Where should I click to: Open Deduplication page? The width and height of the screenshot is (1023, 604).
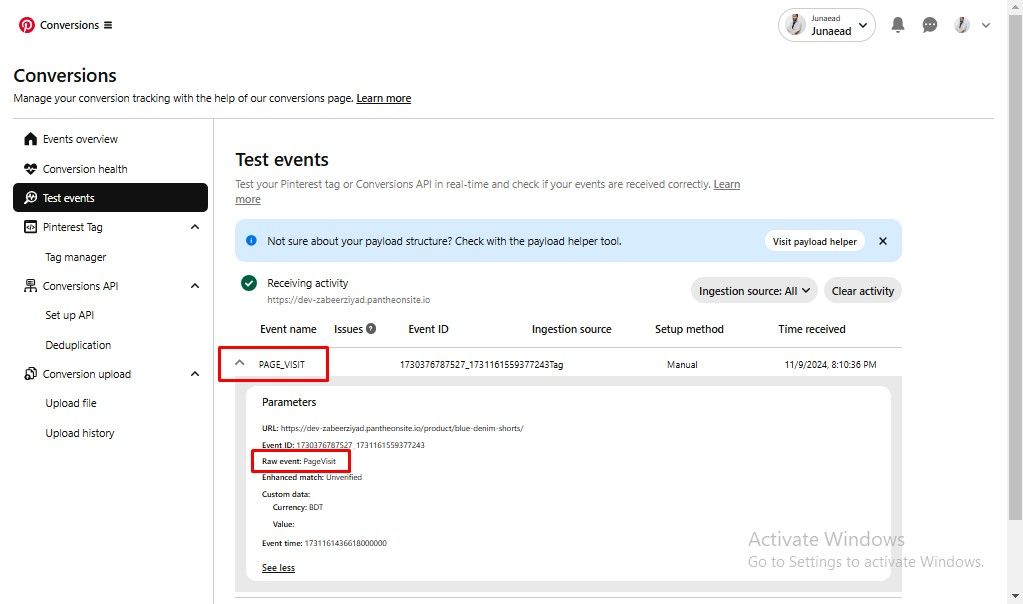[78, 345]
